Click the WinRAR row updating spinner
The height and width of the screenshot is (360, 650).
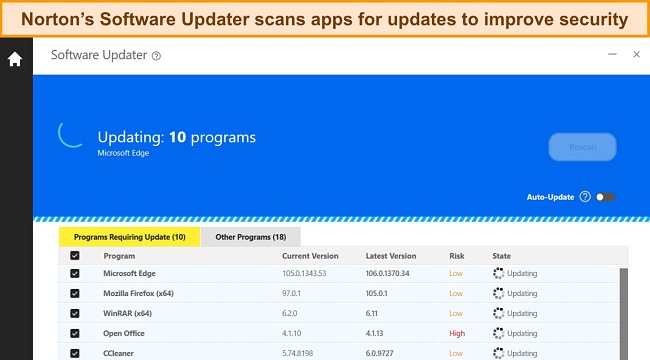[498, 313]
